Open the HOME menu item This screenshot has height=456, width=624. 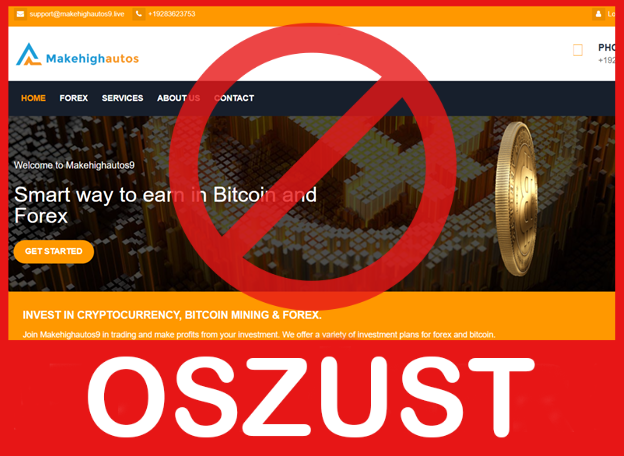(33, 98)
